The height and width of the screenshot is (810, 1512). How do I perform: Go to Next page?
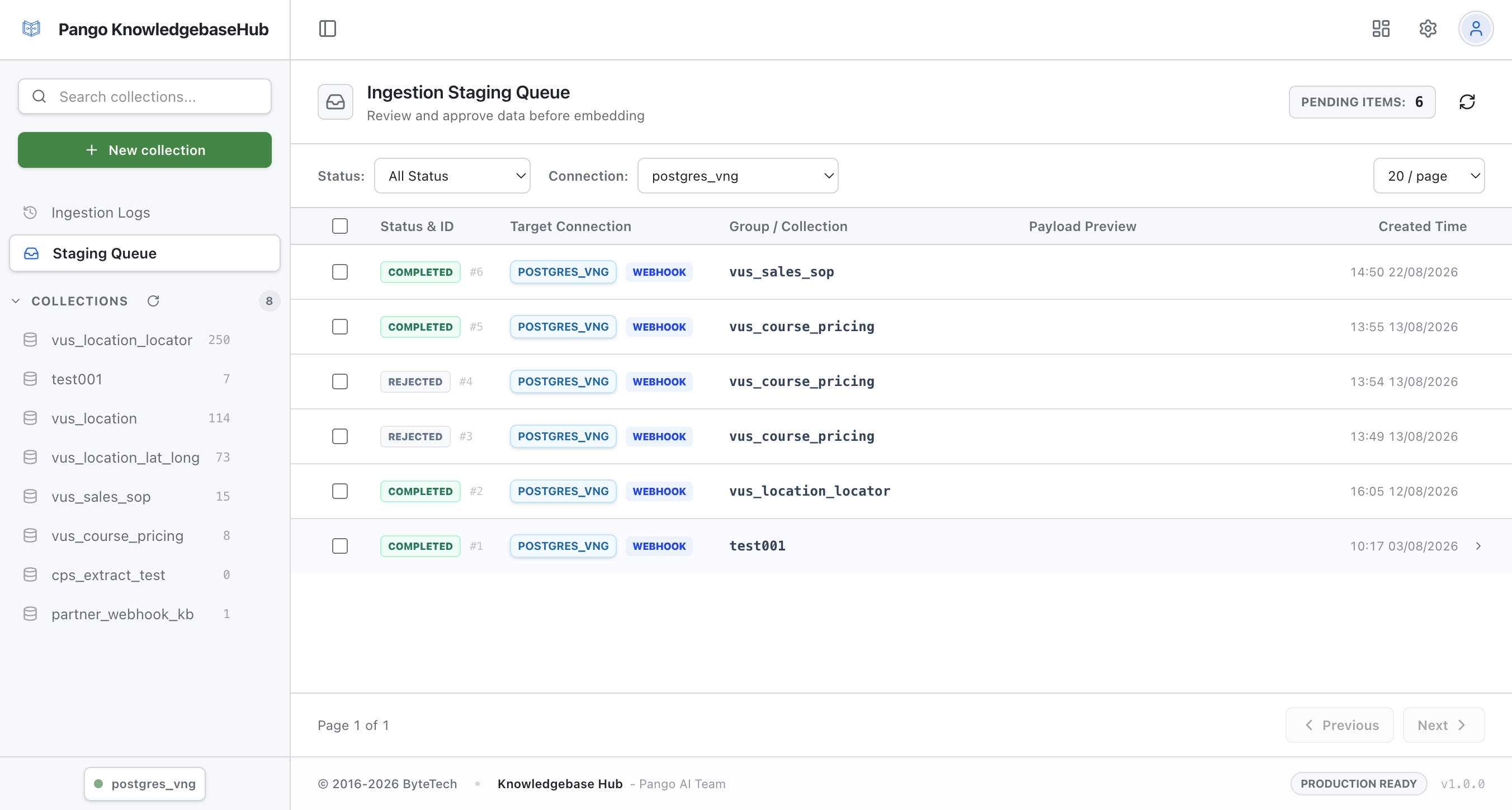click(1443, 725)
